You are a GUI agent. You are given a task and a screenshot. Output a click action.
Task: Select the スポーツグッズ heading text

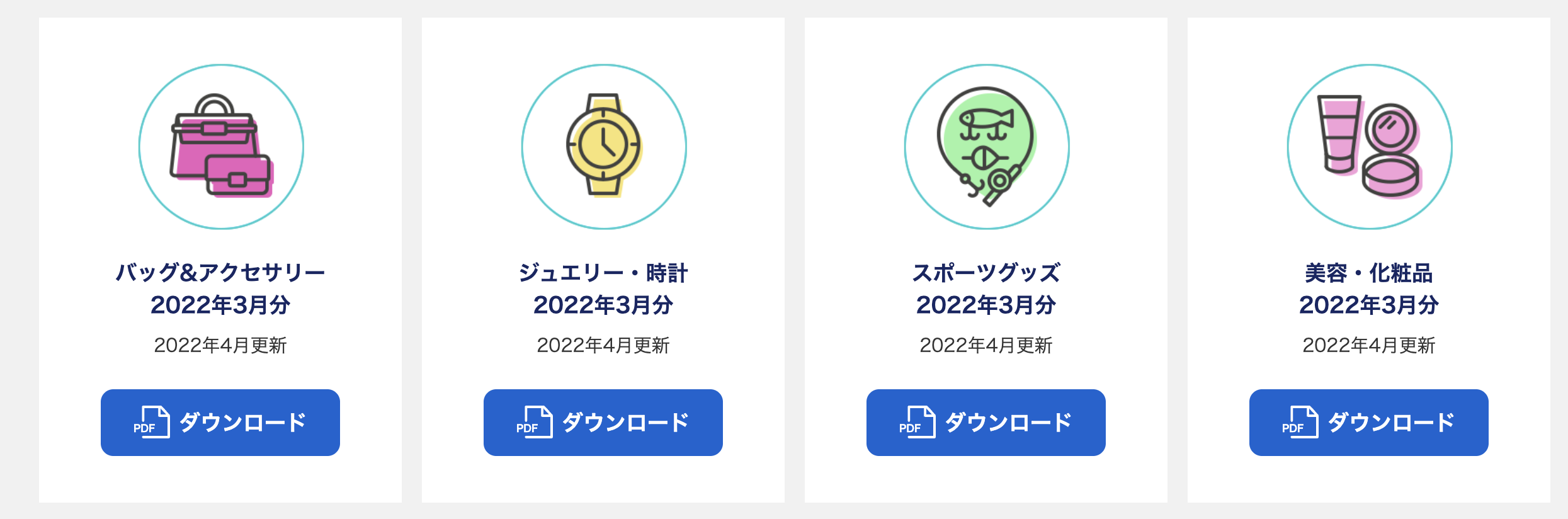click(x=986, y=273)
